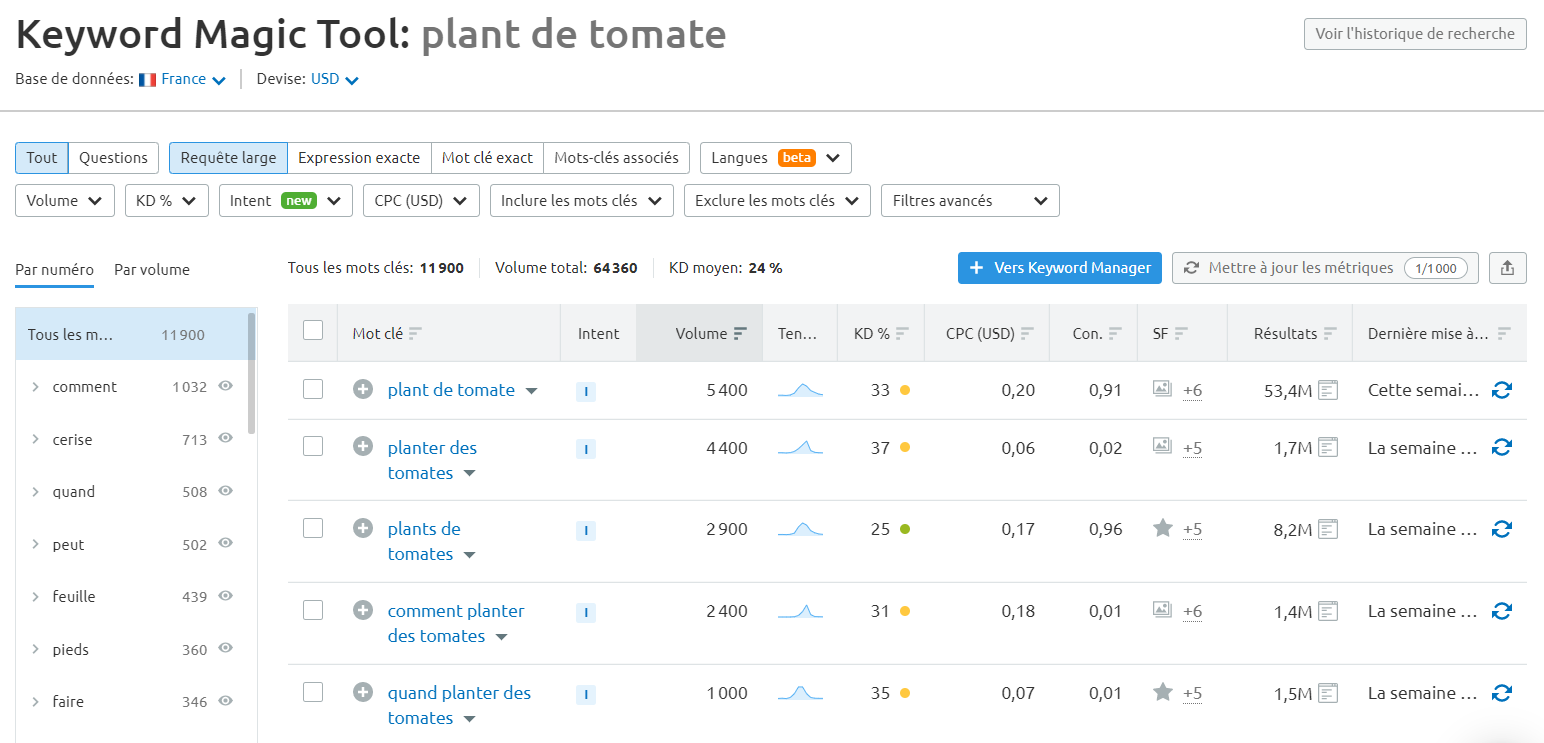Change currency from USD dropdown

click(x=334, y=79)
